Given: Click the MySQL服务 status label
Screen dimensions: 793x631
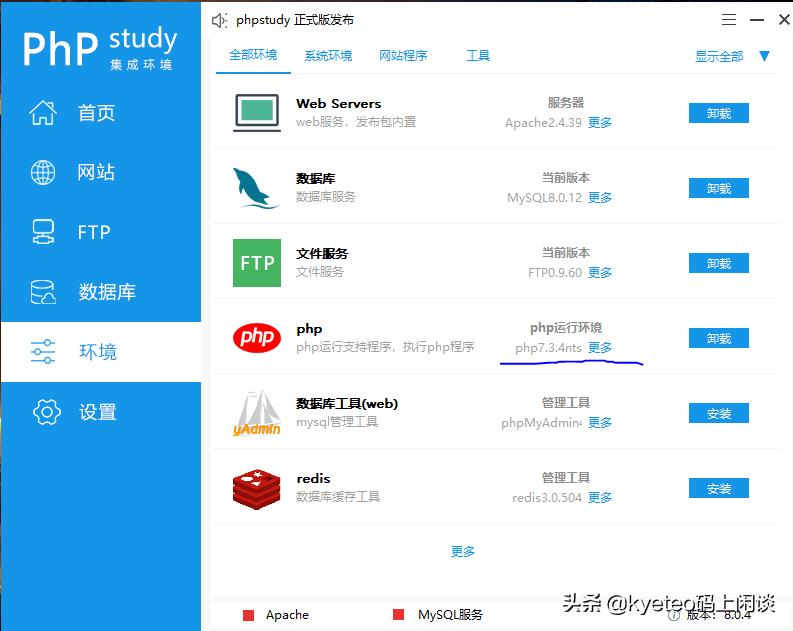Looking at the screenshot, I should [x=450, y=615].
